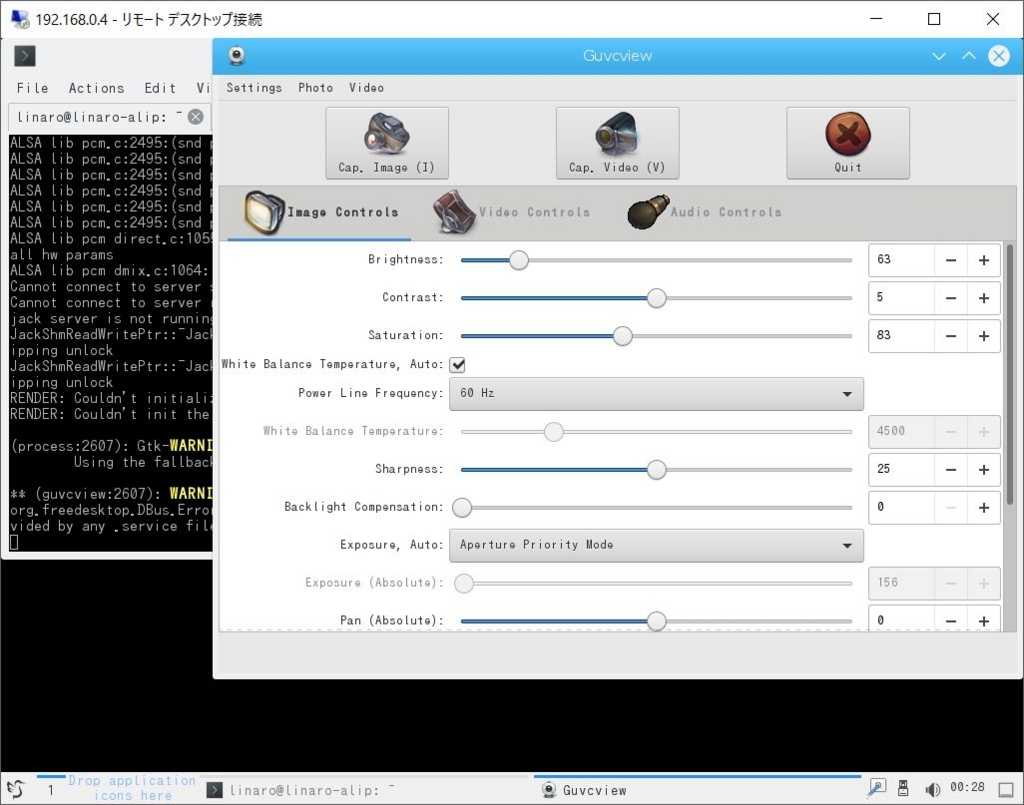Open the terminal's File menu
Viewport: 1024px width, 805px height.
pyautogui.click(x=33, y=88)
